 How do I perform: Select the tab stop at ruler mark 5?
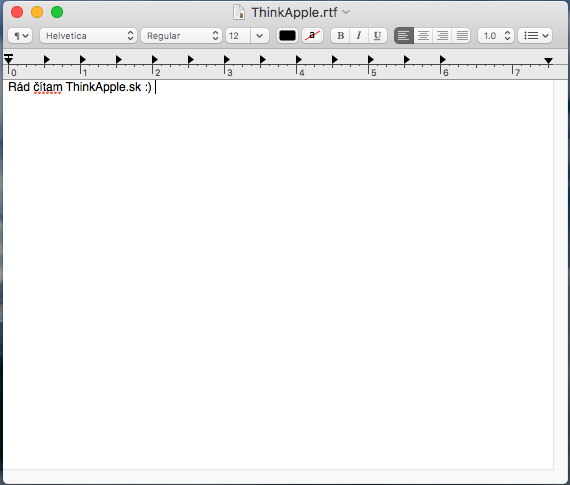coord(370,59)
